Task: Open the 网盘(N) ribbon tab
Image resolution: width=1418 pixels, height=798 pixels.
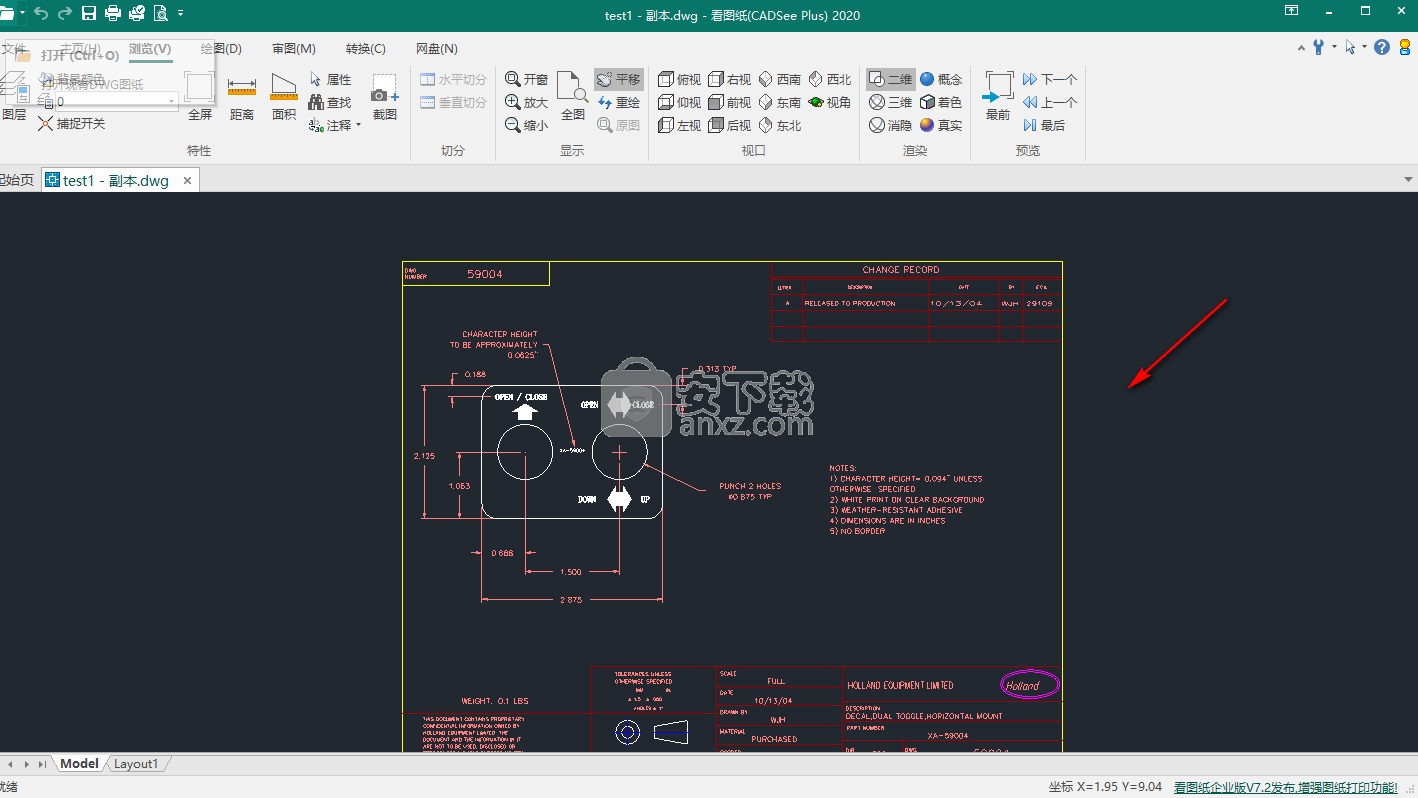Action: (x=437, y=48)
